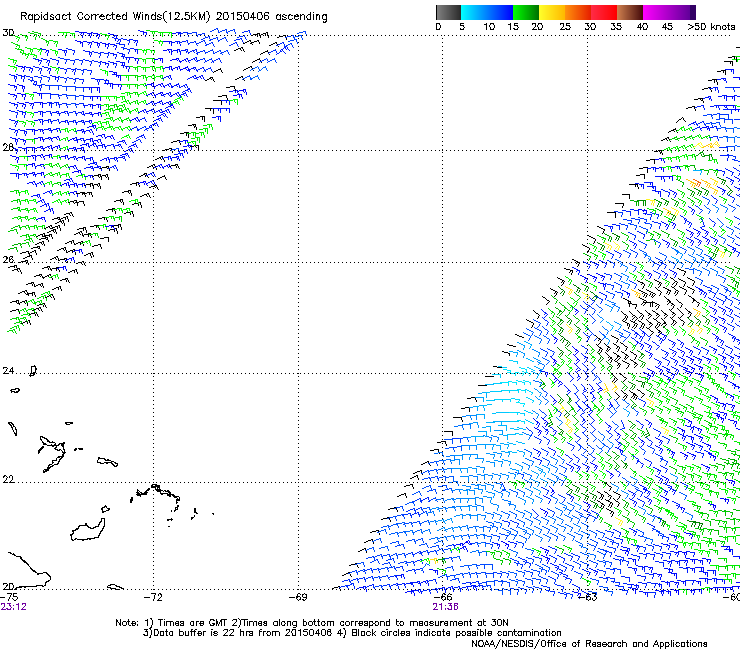Pick the magenta 40-45 knots legend swatch

[x=656, y=12]
